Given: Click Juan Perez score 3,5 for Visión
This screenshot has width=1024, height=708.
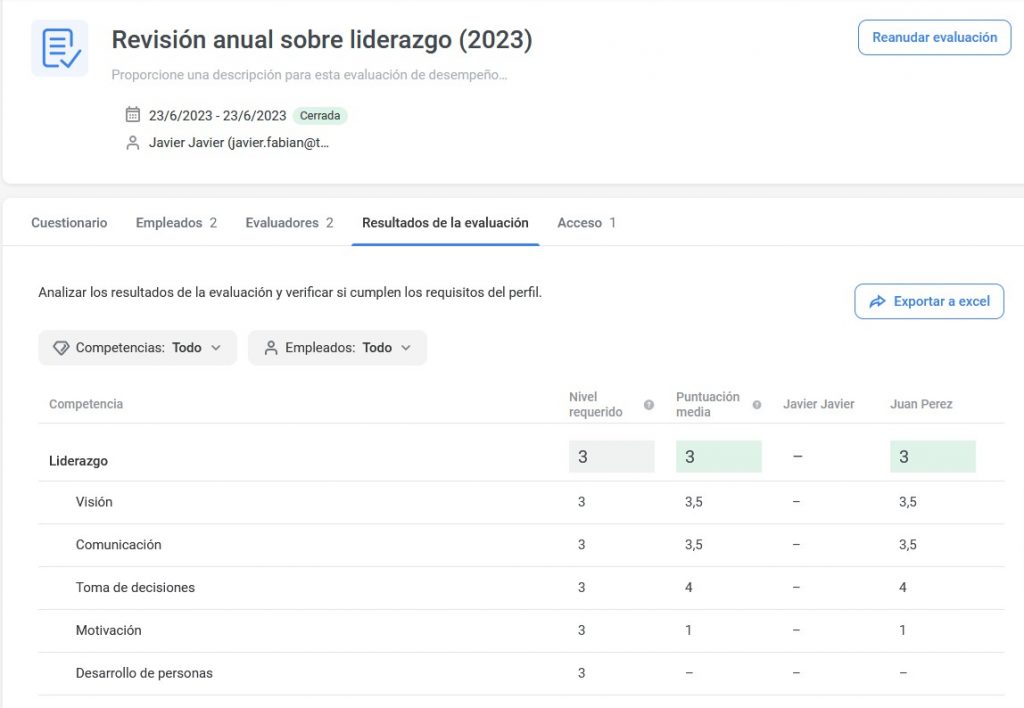Looking at the screenshot, I should coord(908,502).
